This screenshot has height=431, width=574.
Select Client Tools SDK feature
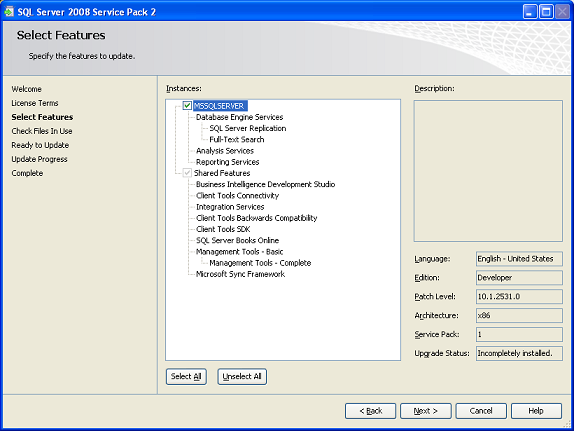(223, 229)
